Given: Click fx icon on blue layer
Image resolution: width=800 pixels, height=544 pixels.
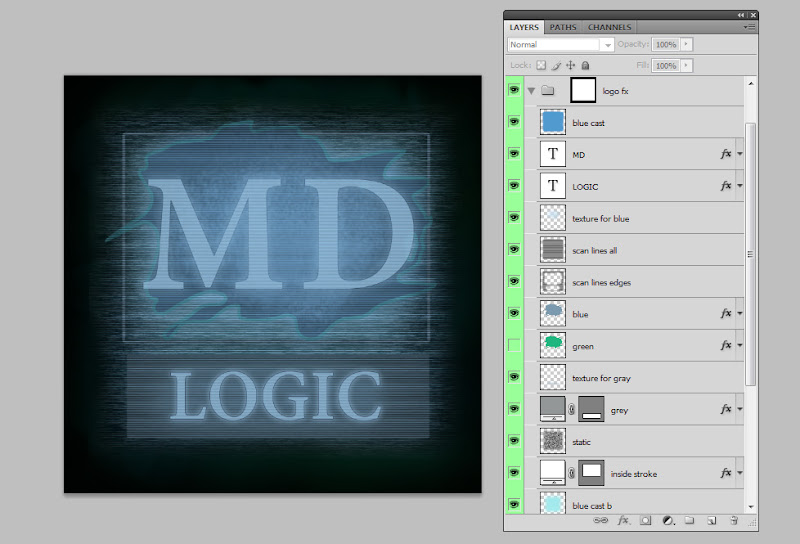Looking at the screenshot, I should point(726,313).
